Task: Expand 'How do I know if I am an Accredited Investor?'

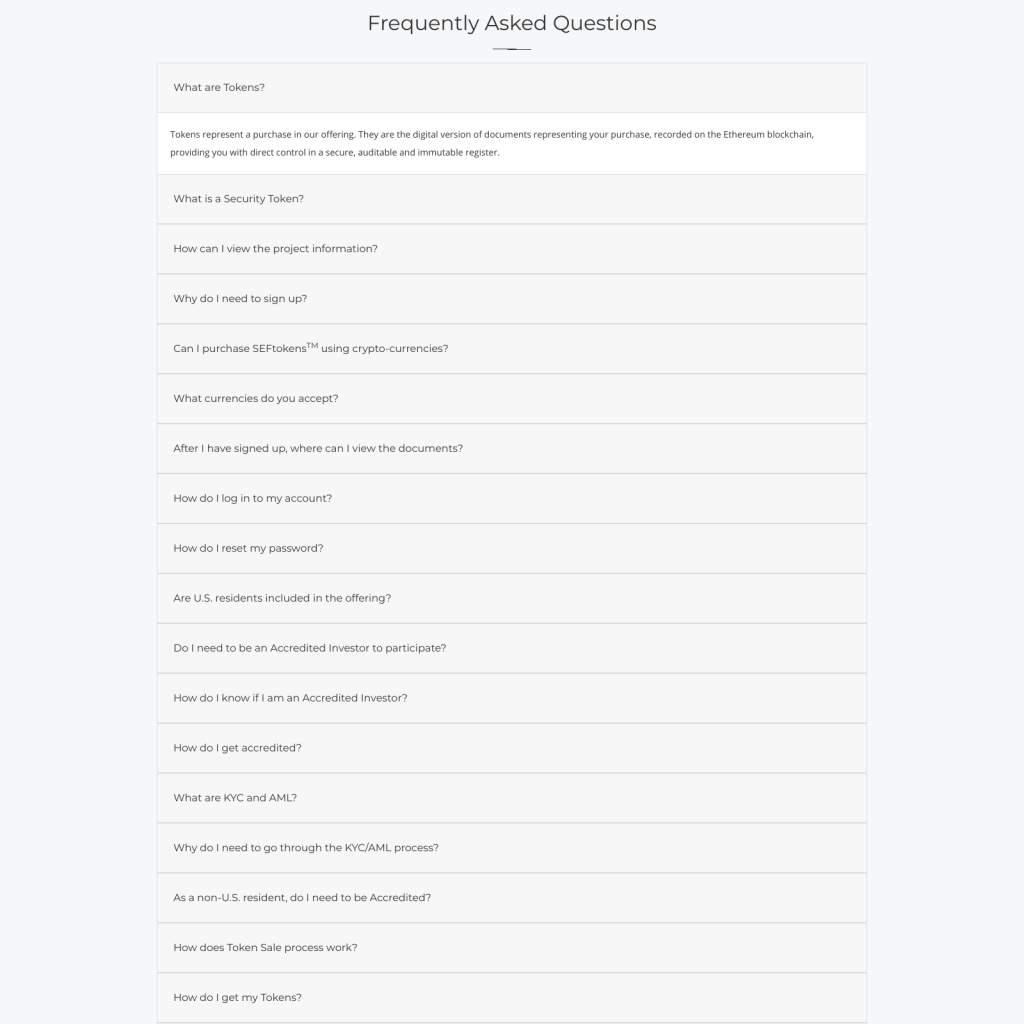Action: (x=511, y=699)
